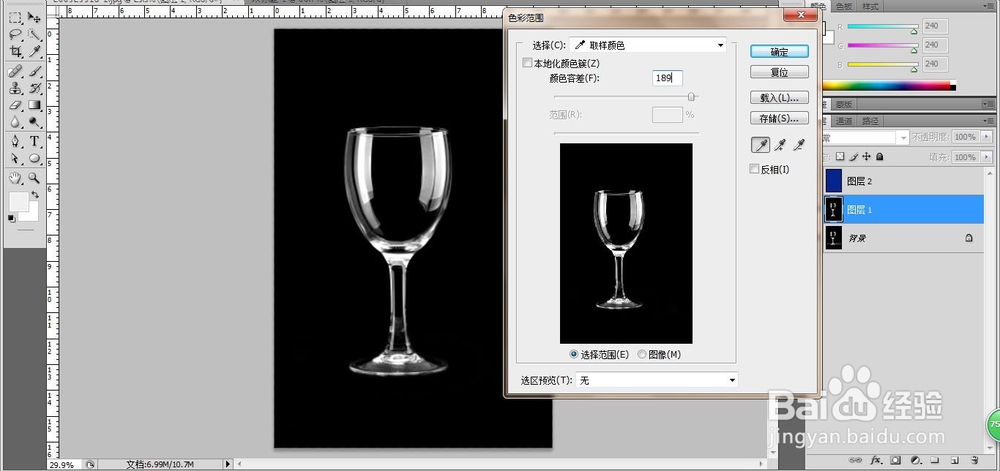Choose Subtract from Sample eyedropper
Viewport: 1000px width, 471px height.
798,146
